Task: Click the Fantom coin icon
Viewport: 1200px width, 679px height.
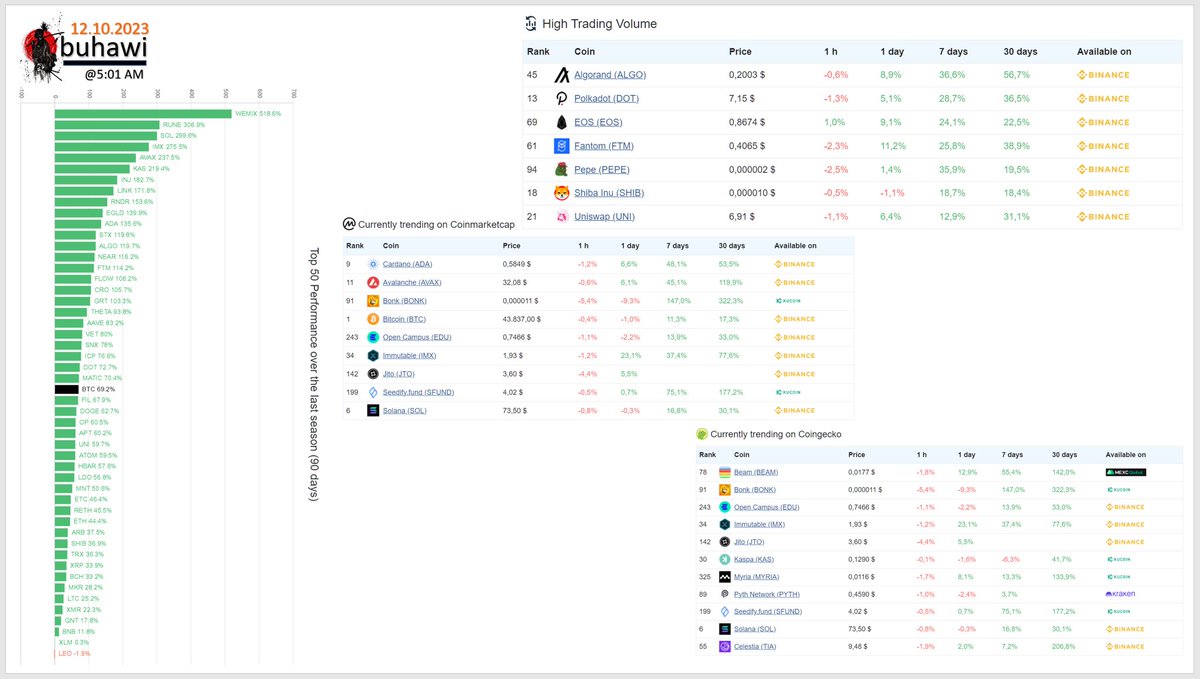Action: [x=561, y=146]
